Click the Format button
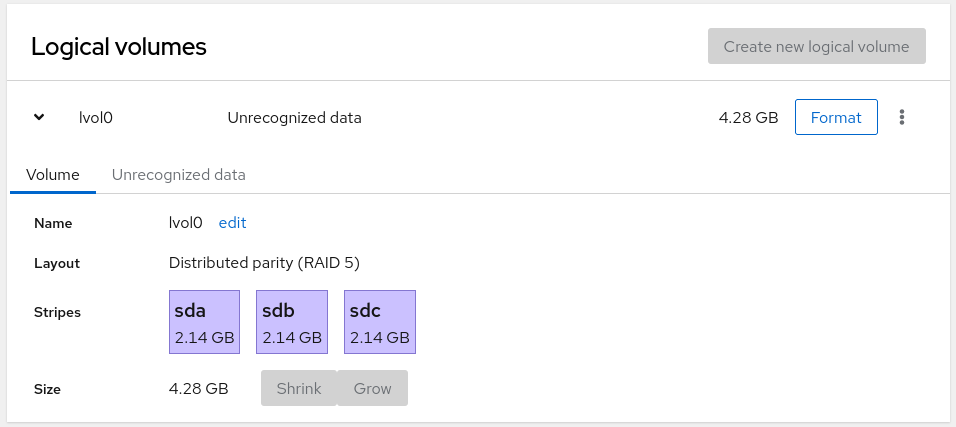The height and width of the screenshot is (427, 956). (835, 117)
